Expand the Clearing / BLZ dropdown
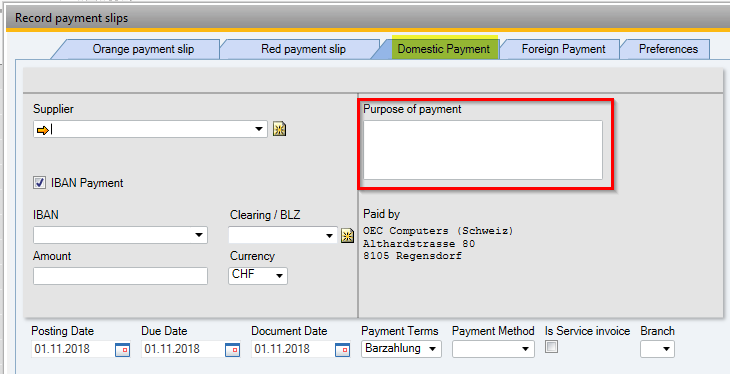 329,235
